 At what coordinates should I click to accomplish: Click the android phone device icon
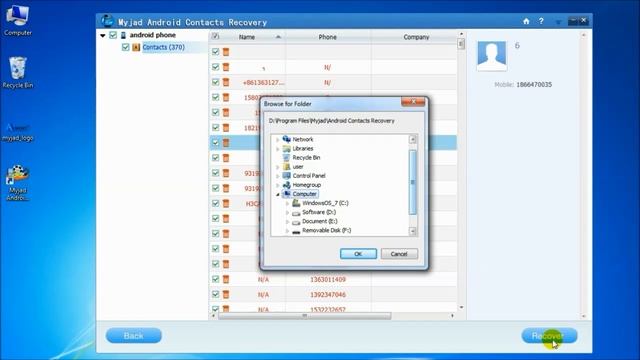click(123, 35)
